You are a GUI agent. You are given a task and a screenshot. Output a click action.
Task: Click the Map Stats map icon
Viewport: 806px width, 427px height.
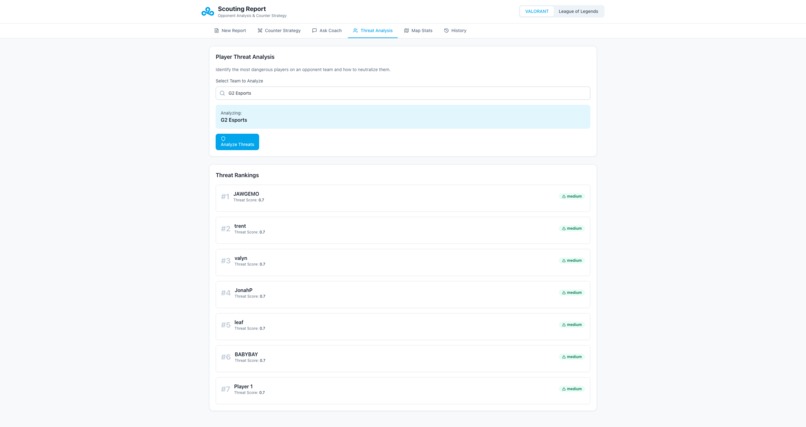pyautogui.click(x=406, y=31)
